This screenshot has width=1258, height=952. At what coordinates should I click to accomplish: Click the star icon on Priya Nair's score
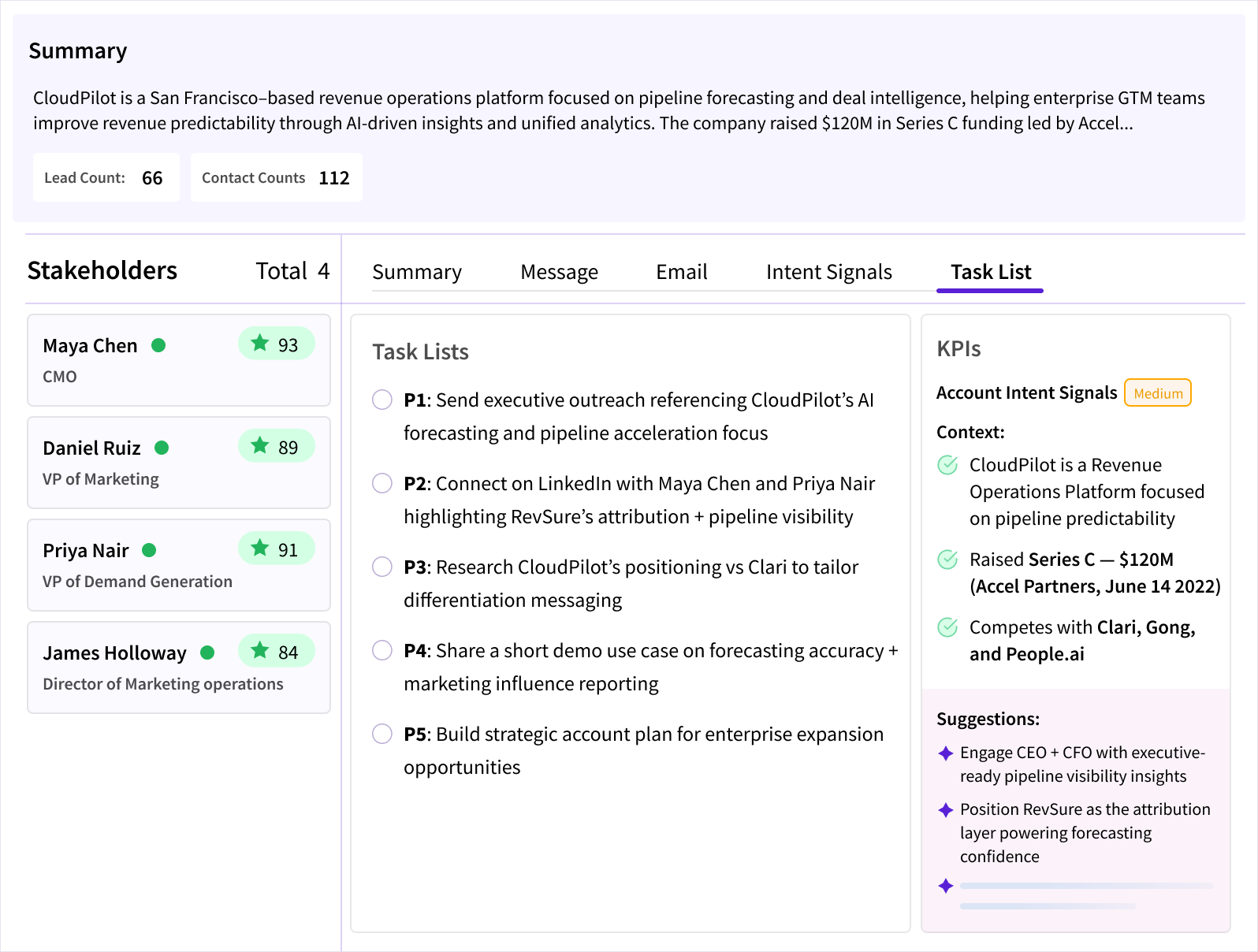259,548
